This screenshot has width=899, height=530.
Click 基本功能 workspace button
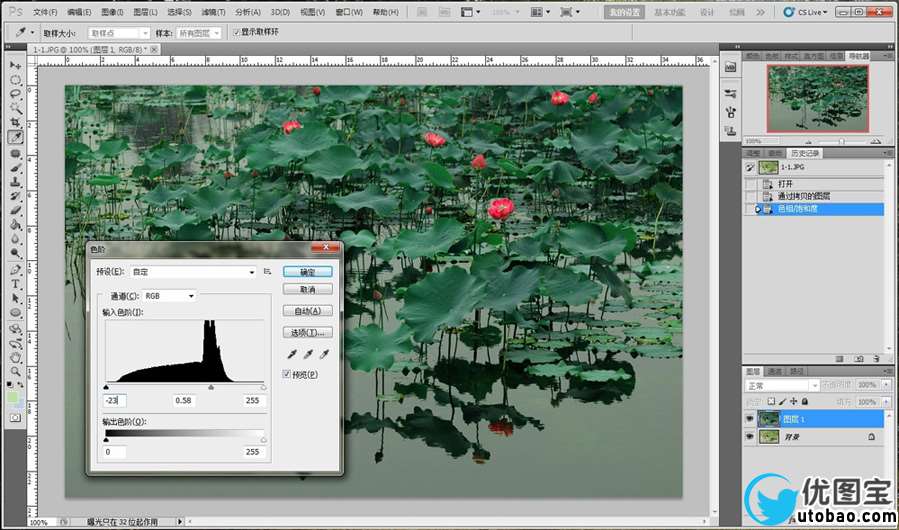pyautogui.click(x=669, y=12)
